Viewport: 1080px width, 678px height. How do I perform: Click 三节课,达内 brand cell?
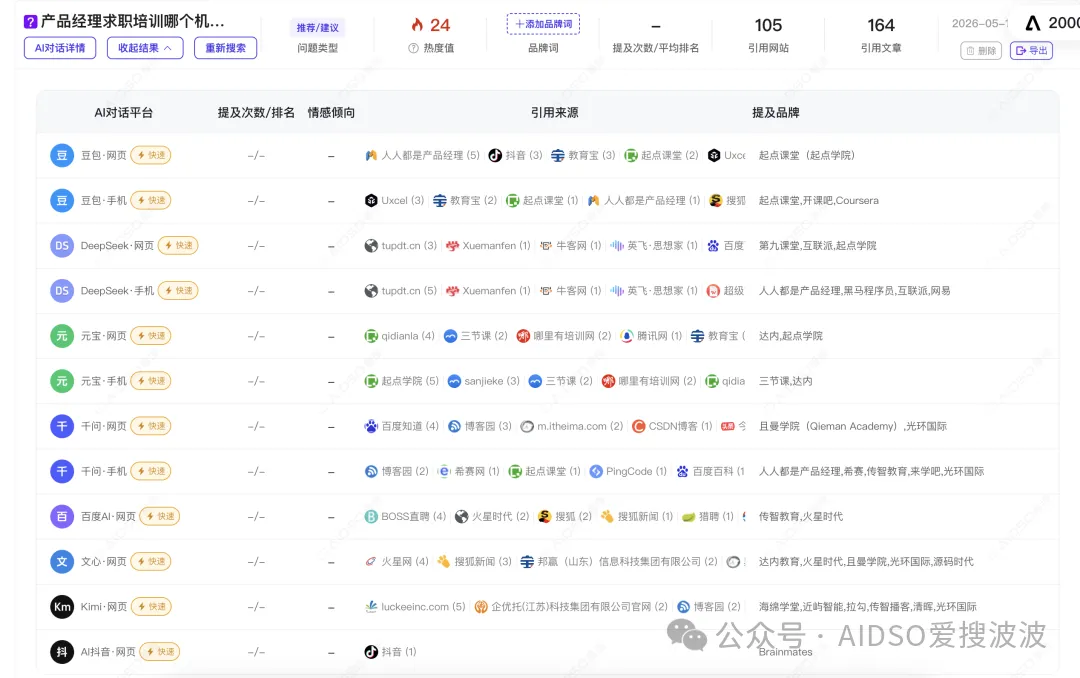(x=785, y=381)
